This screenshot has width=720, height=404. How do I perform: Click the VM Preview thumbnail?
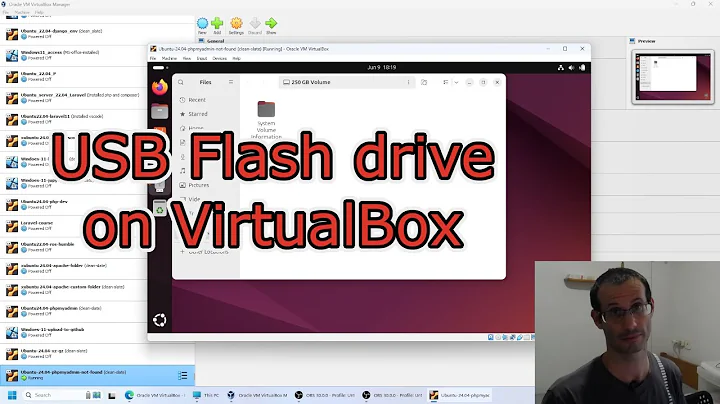coord(673,77)
